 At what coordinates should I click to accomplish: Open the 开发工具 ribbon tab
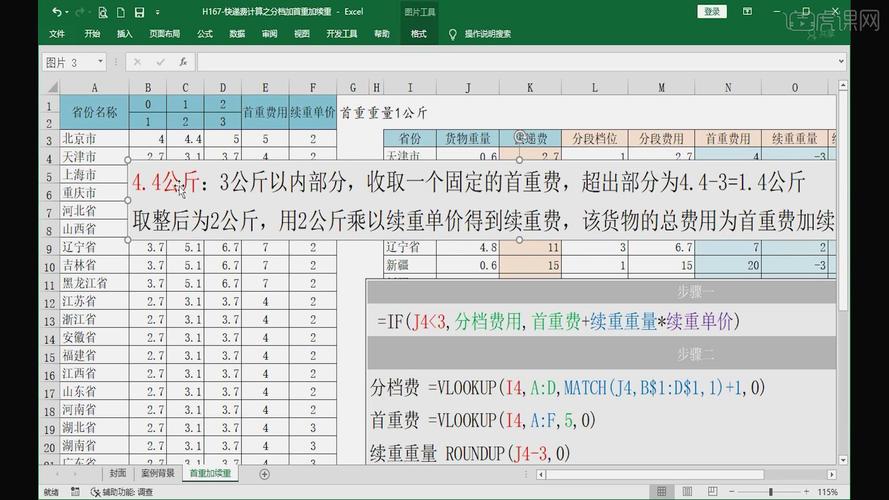click(x=342, y=34)
